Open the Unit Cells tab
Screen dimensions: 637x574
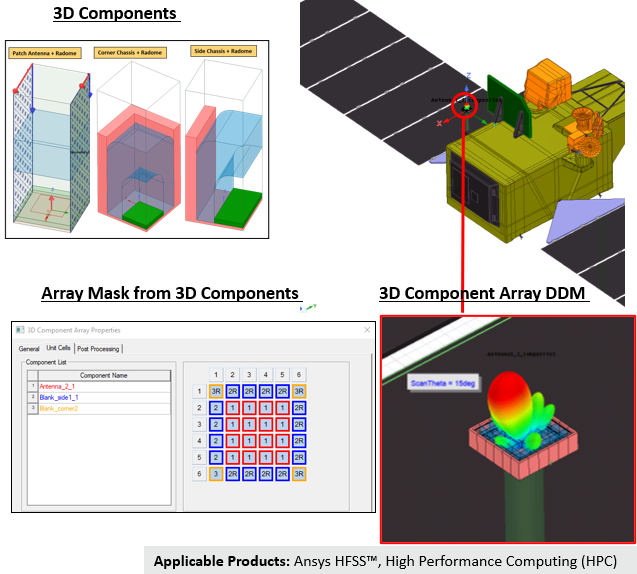click(58, 348)
